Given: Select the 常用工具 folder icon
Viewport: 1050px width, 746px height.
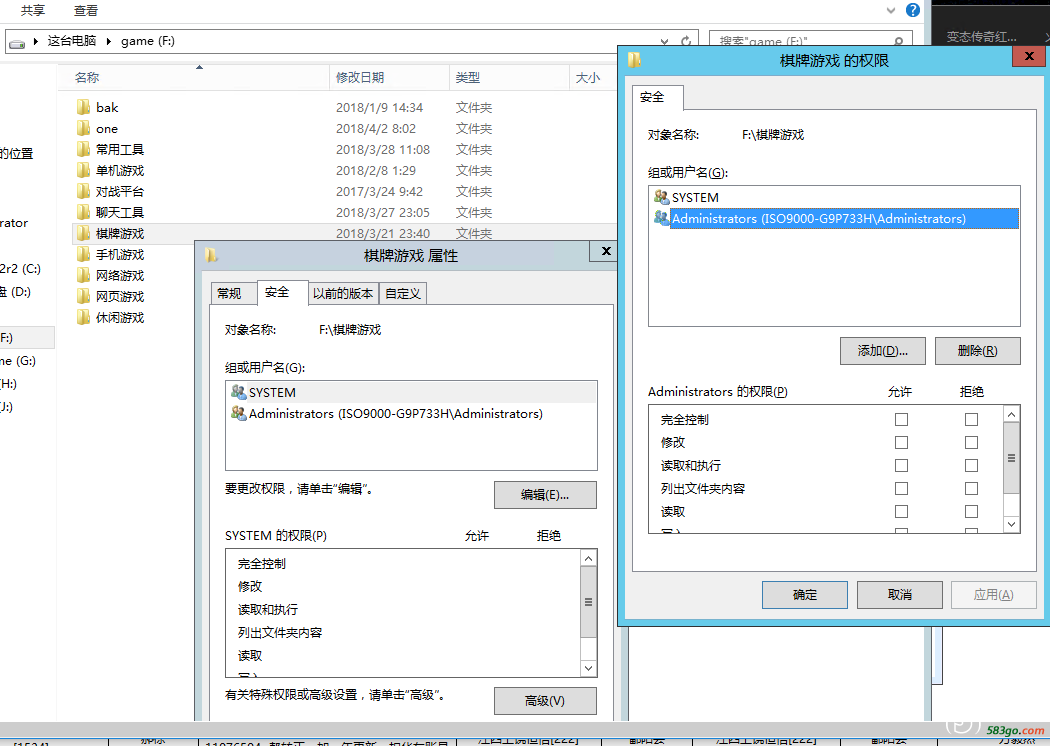Looking at the screenshot, I should point(83,149).
